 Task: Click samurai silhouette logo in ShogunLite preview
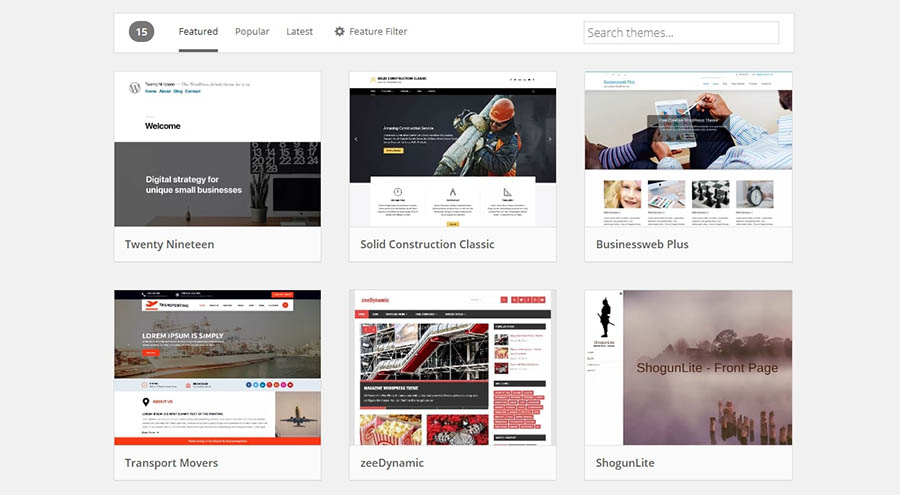pyautogui.click(x=604, y=315)
